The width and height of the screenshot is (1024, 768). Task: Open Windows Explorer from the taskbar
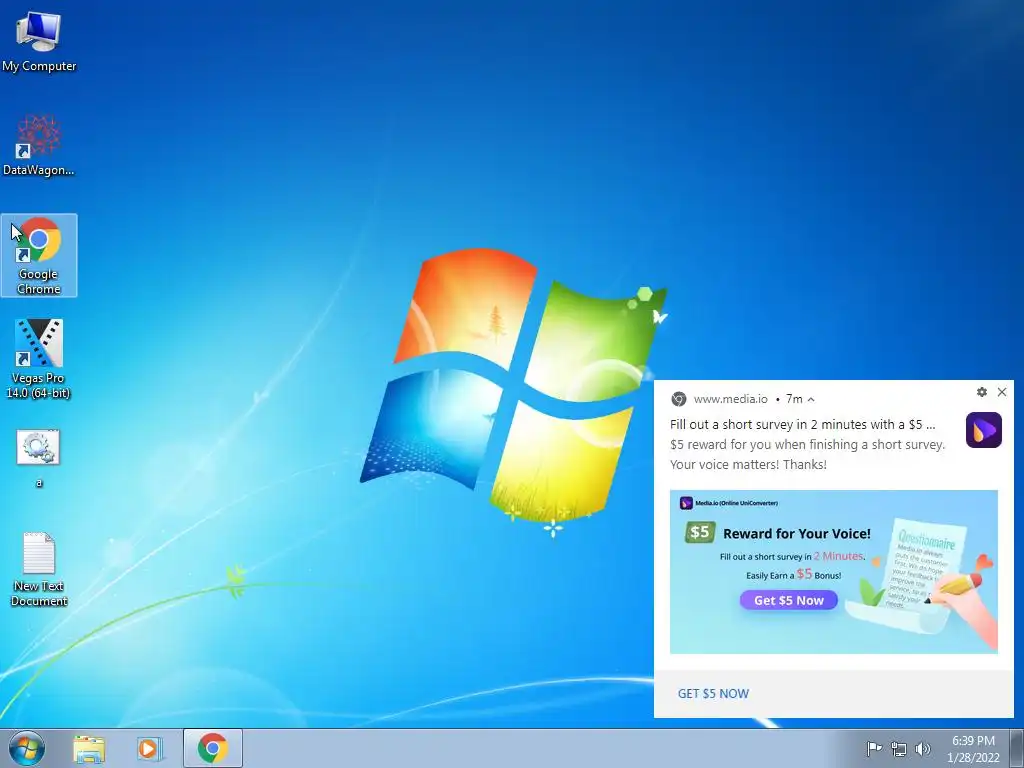click(89, 748)
